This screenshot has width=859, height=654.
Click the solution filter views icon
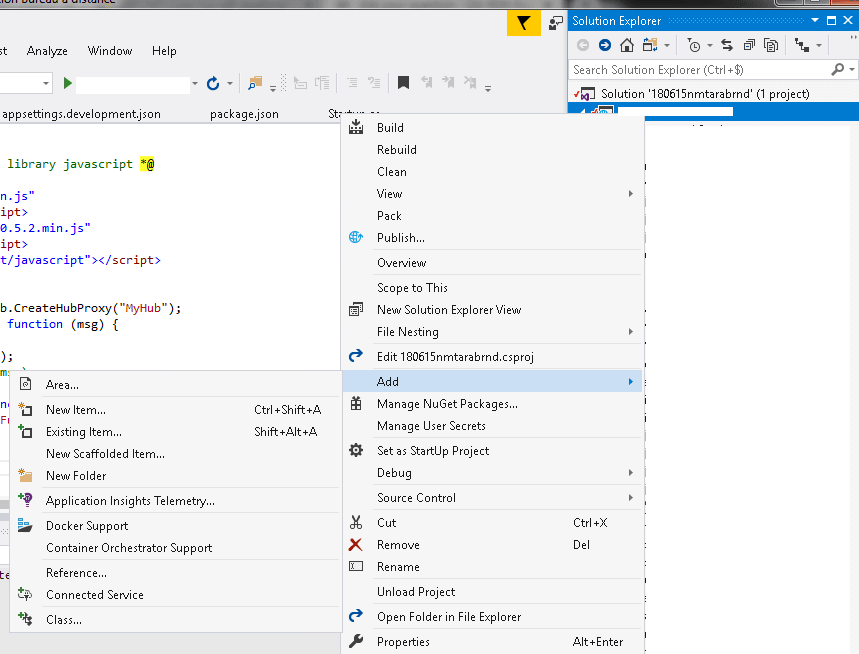tap(650, 45)
